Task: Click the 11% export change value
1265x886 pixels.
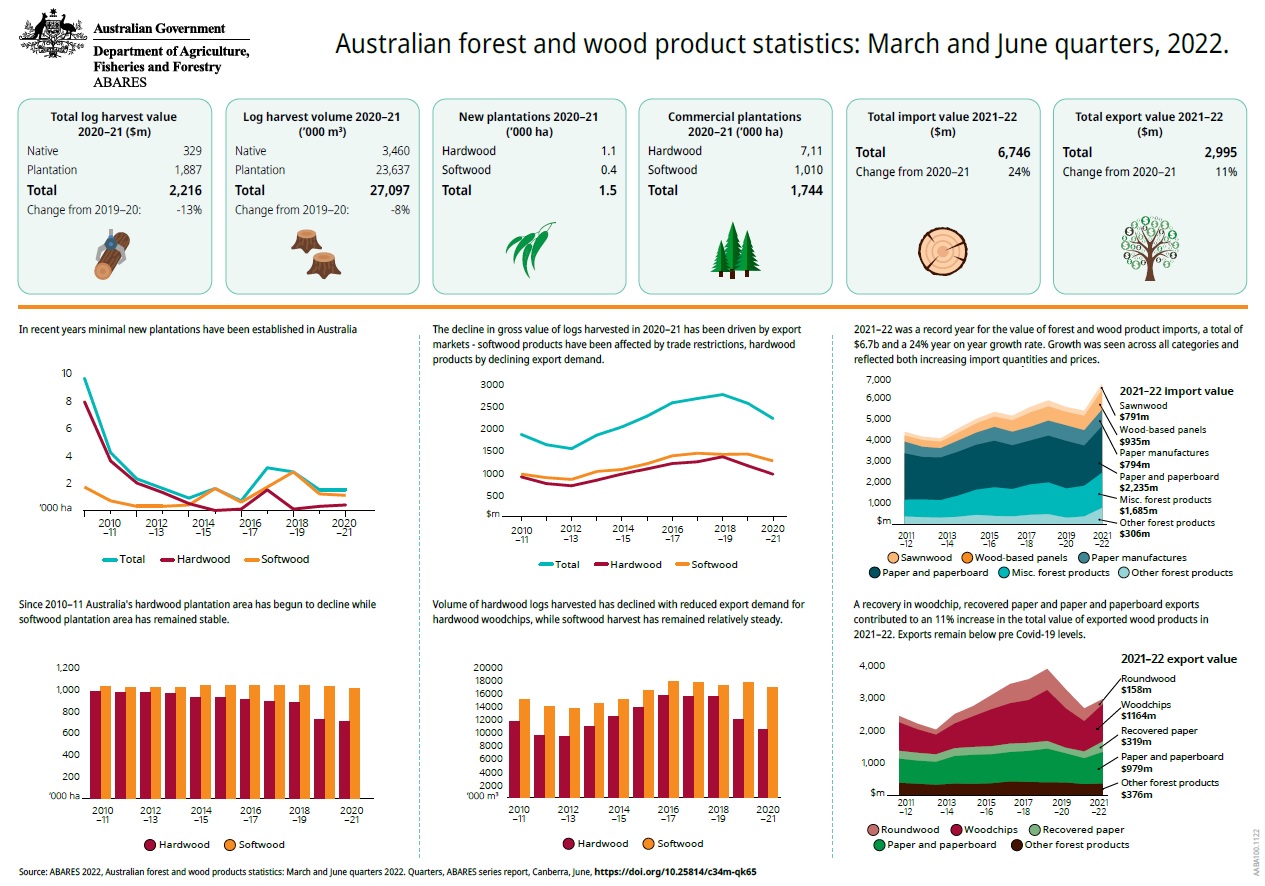Action: coord(1227,172)
